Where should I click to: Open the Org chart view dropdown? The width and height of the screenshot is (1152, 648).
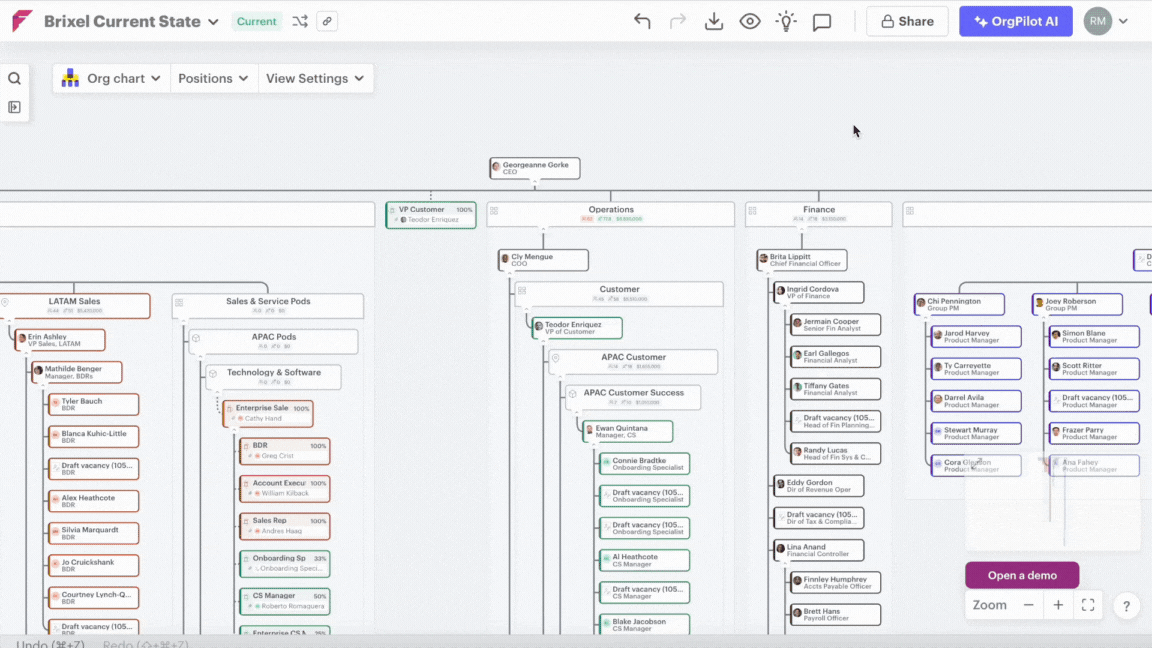pyautogui.click(x=112, y=79)
